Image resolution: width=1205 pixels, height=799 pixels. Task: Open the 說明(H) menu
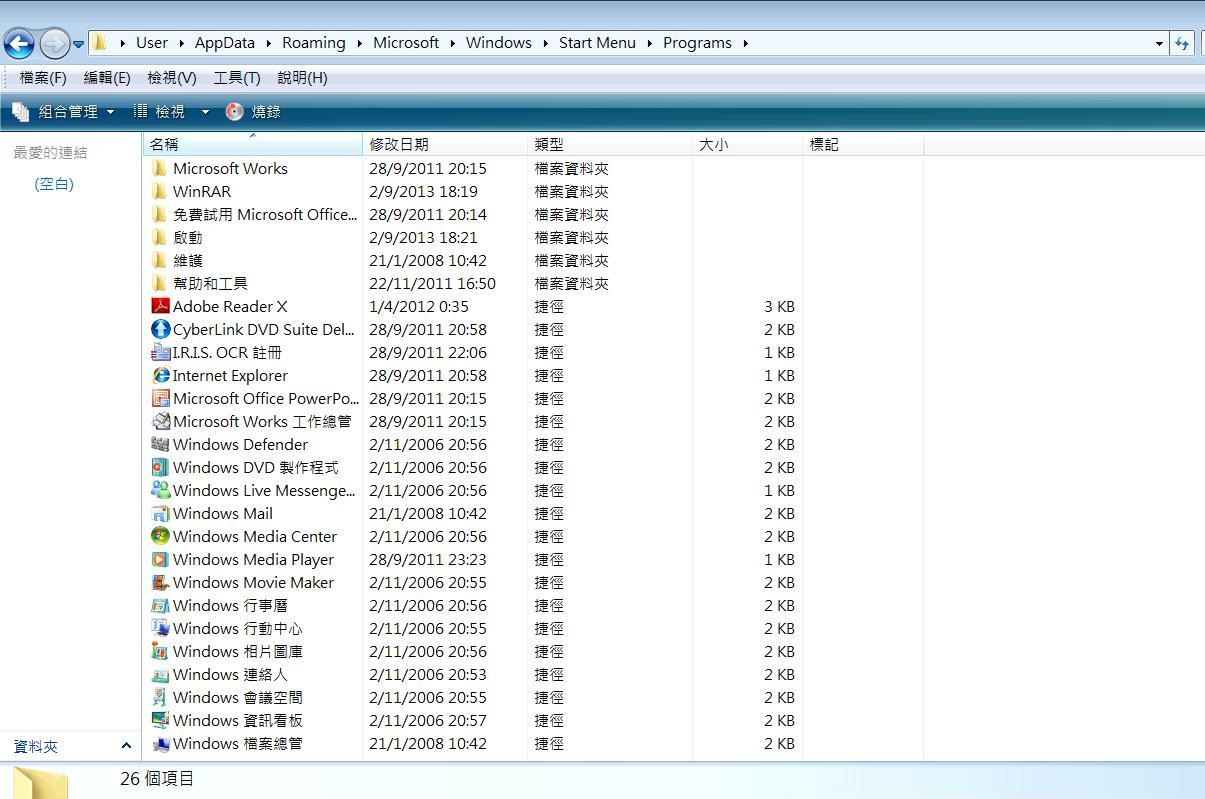302,77
